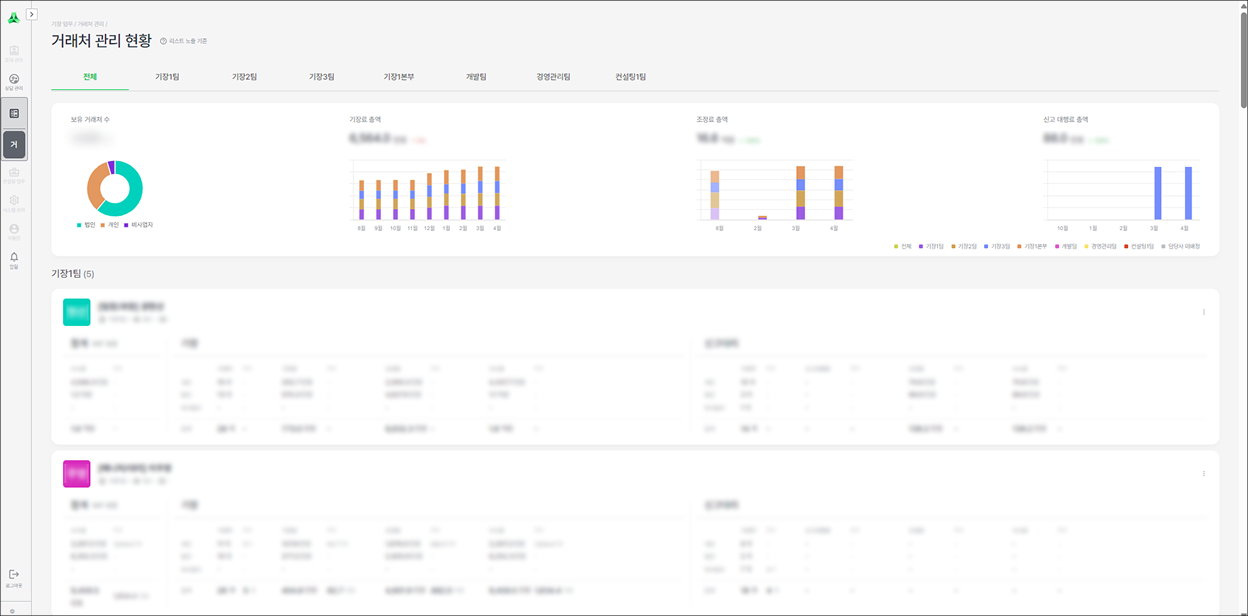The image size is (1248, 616).
Task: Switch to the 기장1팀 tab
Action: tap(167, 77)
